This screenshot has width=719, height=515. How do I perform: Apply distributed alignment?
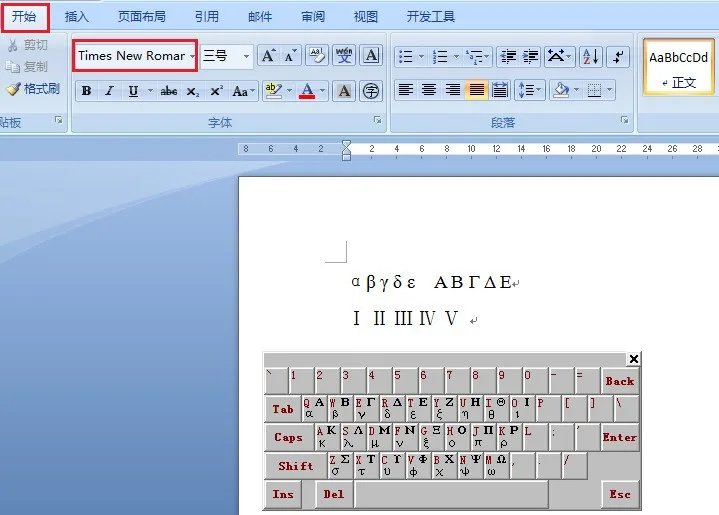(x=500, y=89)
